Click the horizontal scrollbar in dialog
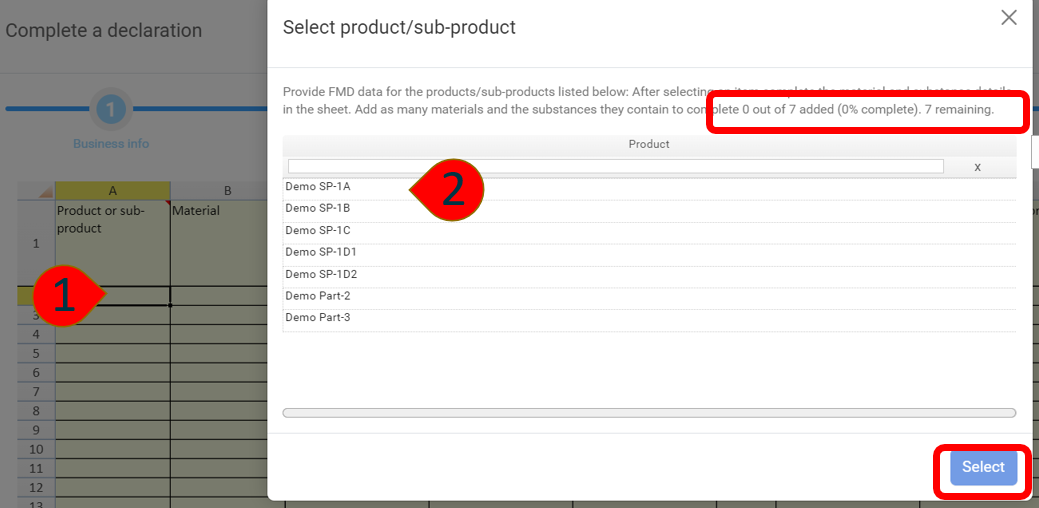1039x508 pixels. (649, 412)
